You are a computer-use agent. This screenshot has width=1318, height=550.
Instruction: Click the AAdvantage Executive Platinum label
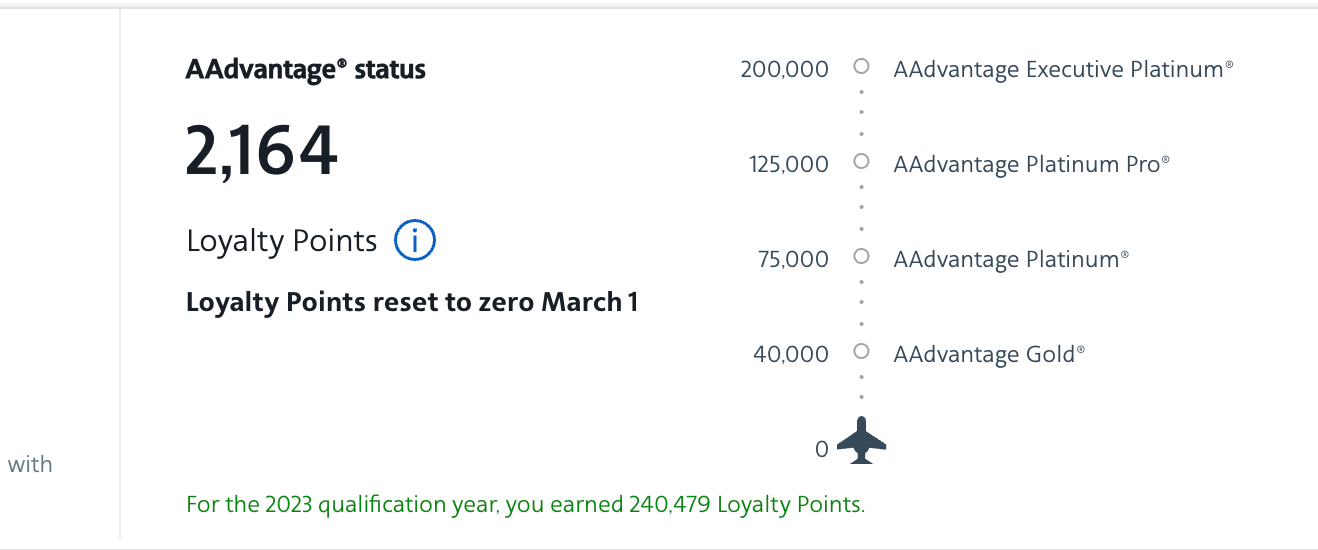[x=1063, y=70]
